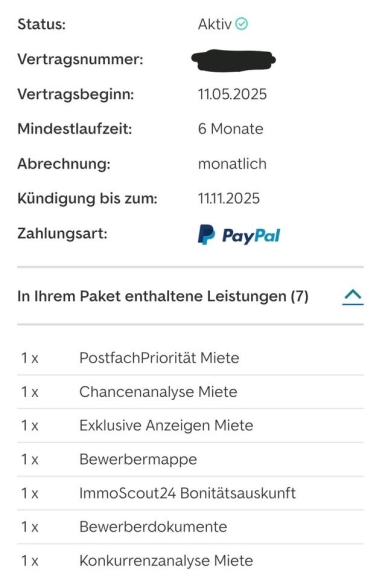The width and height of the screenshot is (385, 580).
Task: Open the Bewerbermappe entry
Action: coord(190,459)
